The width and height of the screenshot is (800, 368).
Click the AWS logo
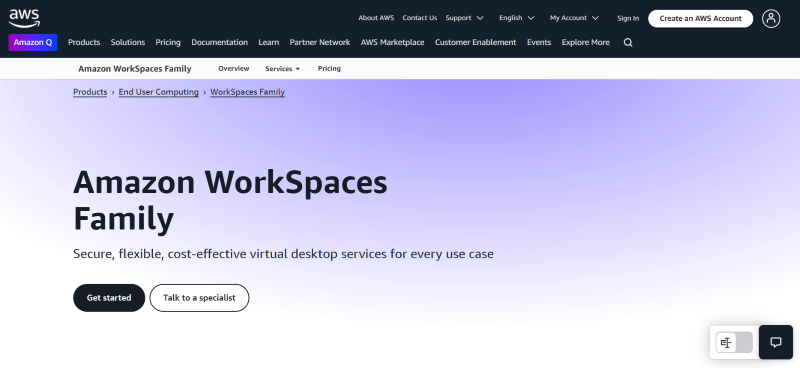[x=24, y=18]
